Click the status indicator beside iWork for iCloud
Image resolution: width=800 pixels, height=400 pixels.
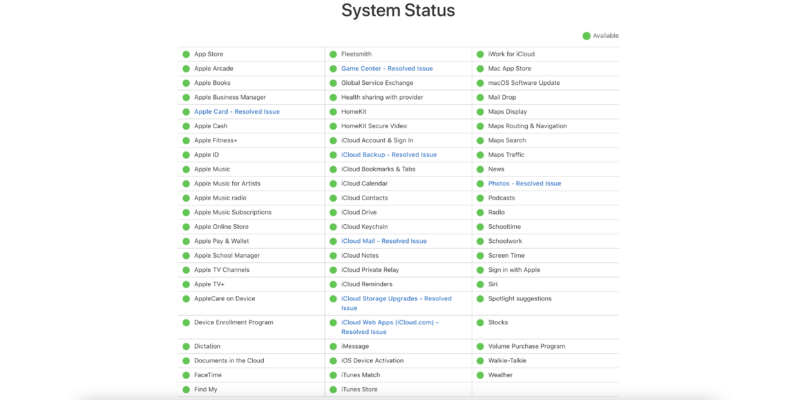(x=480, y=54)
